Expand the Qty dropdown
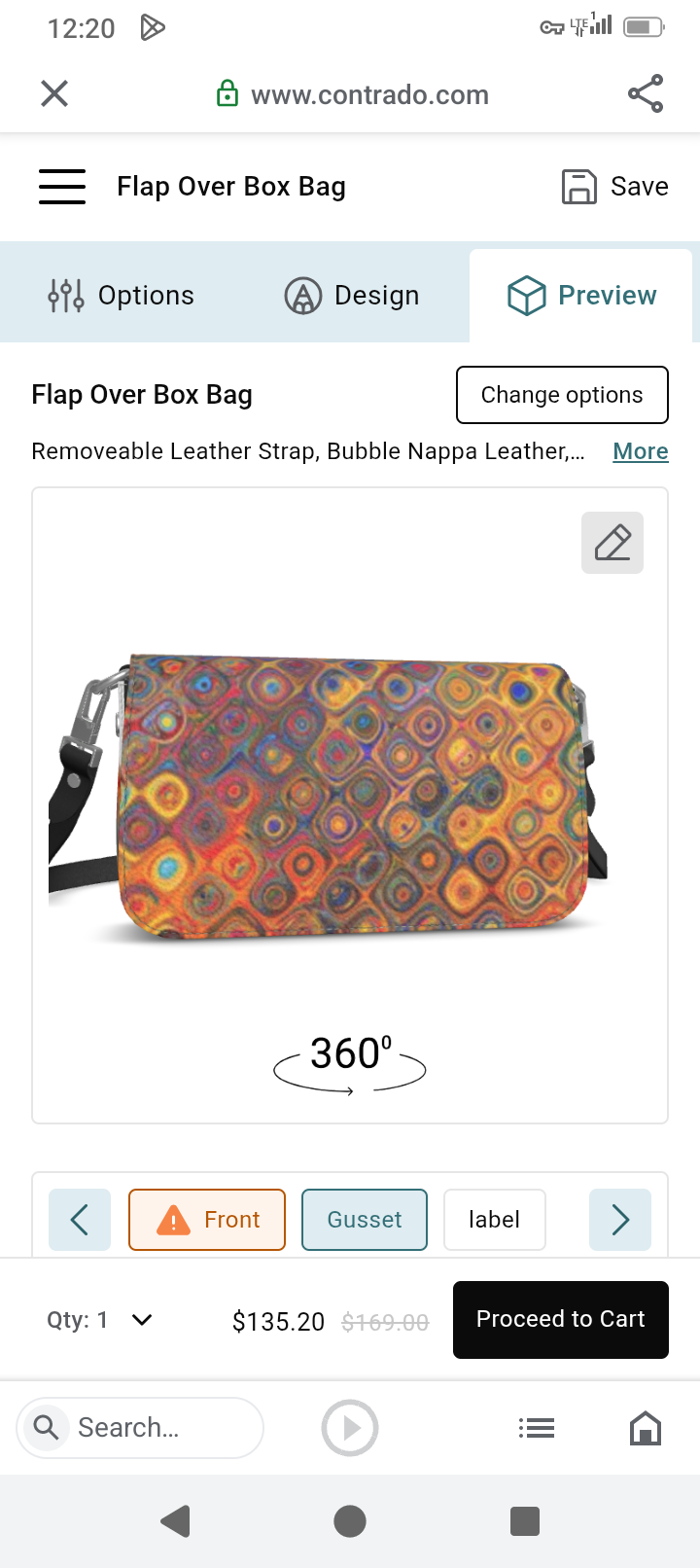 [x=100, y=1320]
